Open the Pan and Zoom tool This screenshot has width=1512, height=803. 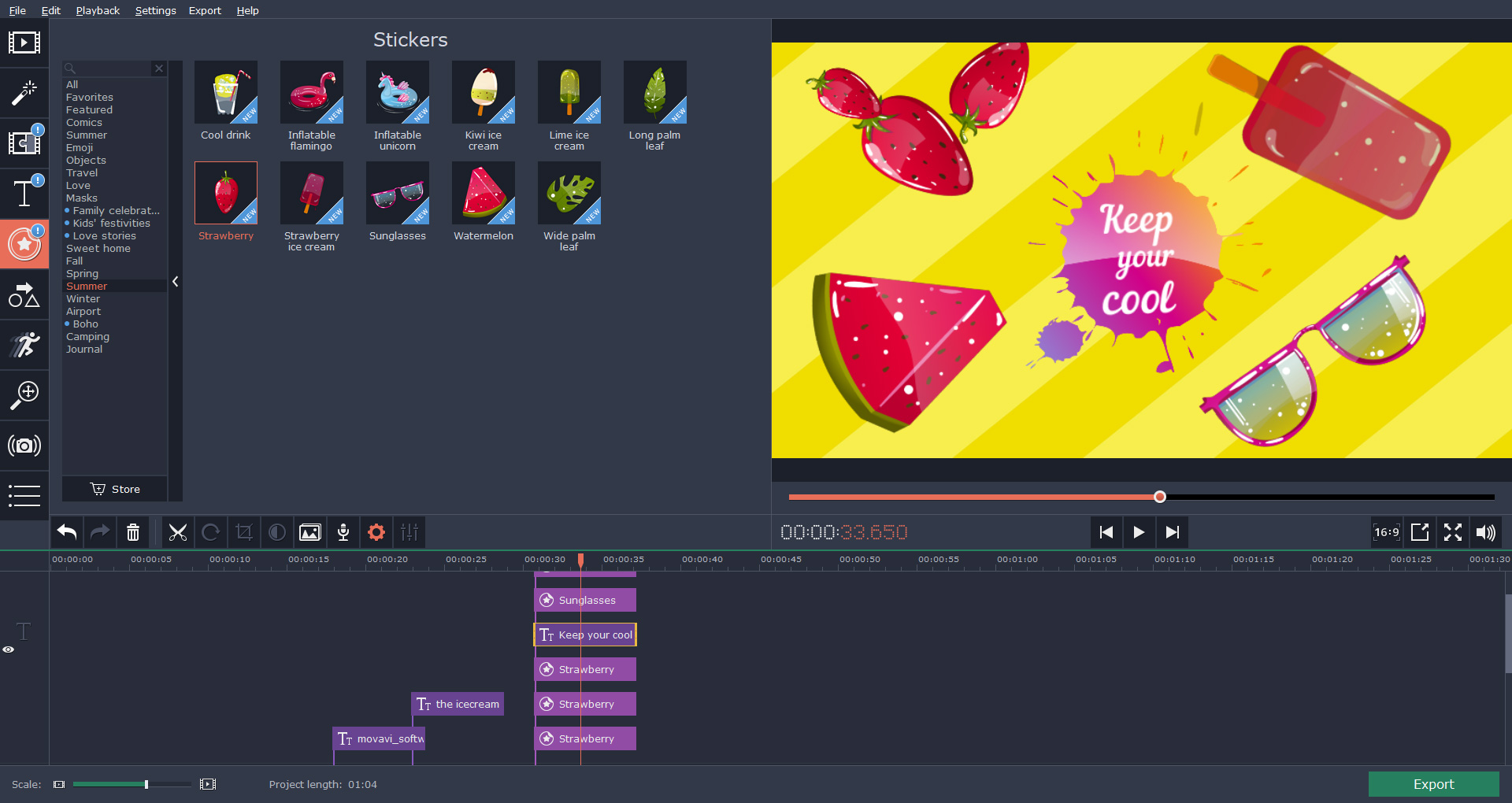point(24,395)
